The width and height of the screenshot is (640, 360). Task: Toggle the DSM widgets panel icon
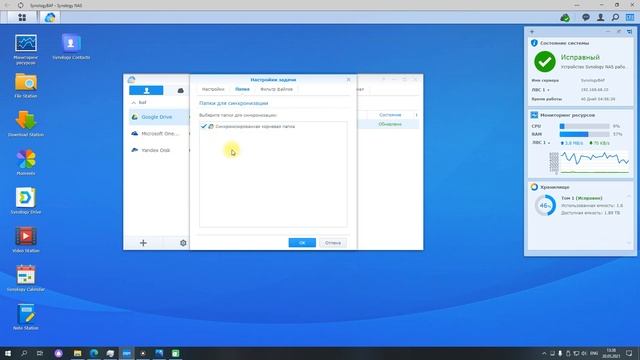tap(630, 18)
